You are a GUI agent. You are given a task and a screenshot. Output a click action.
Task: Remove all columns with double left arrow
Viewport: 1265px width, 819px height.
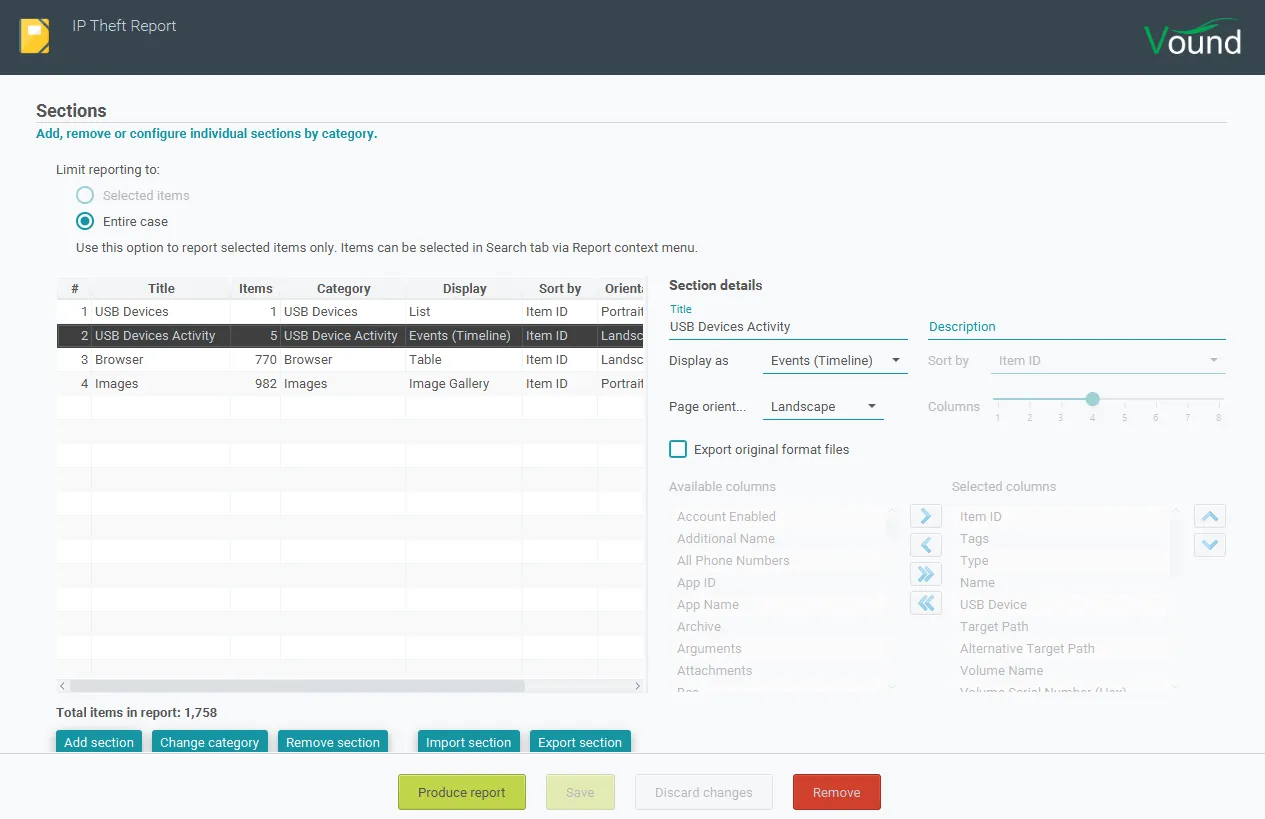(x=925, y=603)
